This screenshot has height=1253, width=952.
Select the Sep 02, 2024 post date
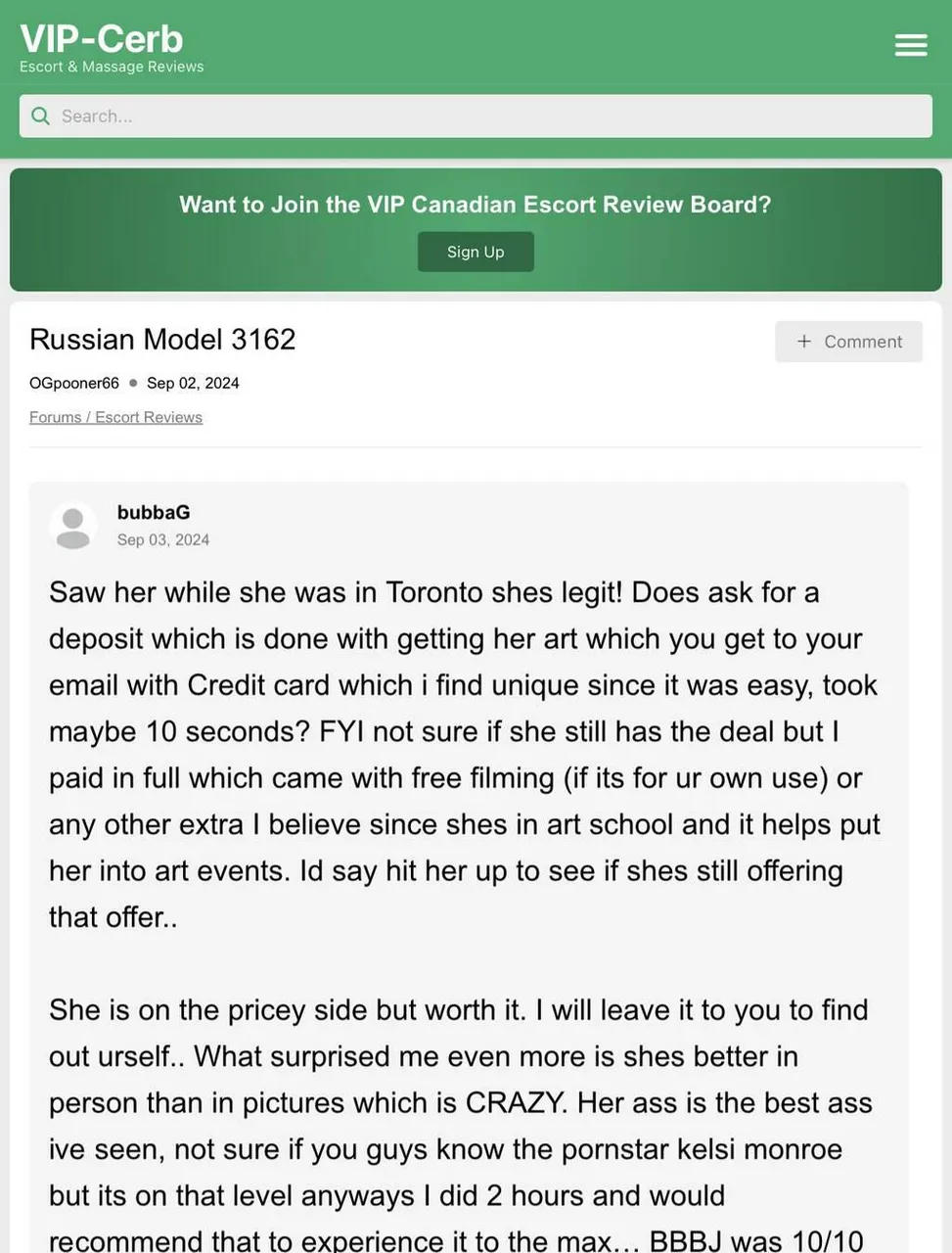[193, 383]
